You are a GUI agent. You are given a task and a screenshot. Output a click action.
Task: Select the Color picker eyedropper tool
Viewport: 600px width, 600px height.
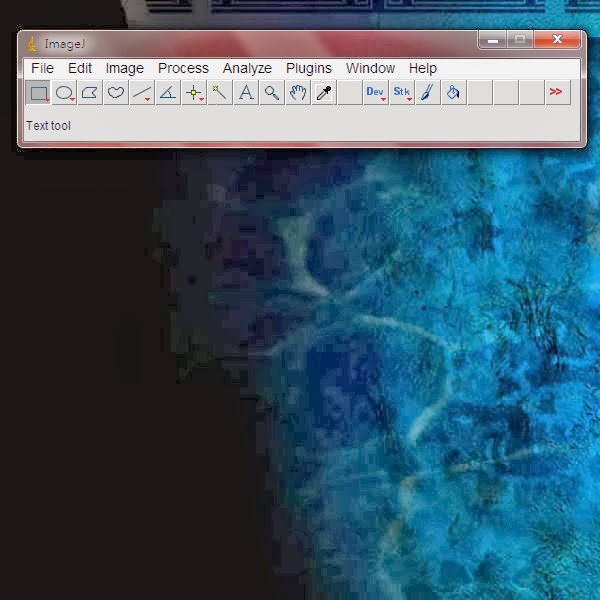(324, 92)
